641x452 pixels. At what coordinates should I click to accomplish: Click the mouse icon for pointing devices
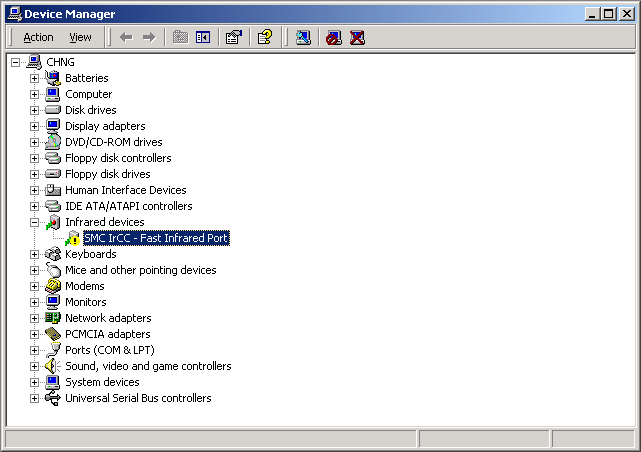coord(53,270)
